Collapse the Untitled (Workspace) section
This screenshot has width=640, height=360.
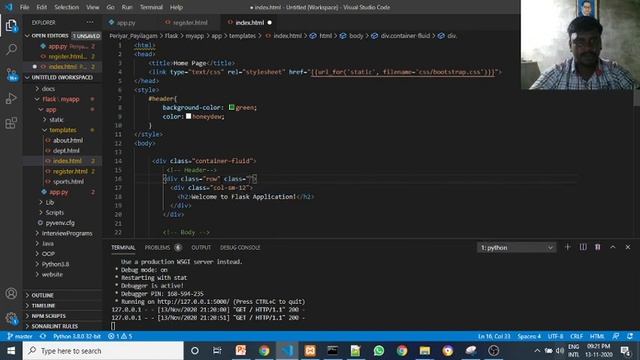pos(62,77)
